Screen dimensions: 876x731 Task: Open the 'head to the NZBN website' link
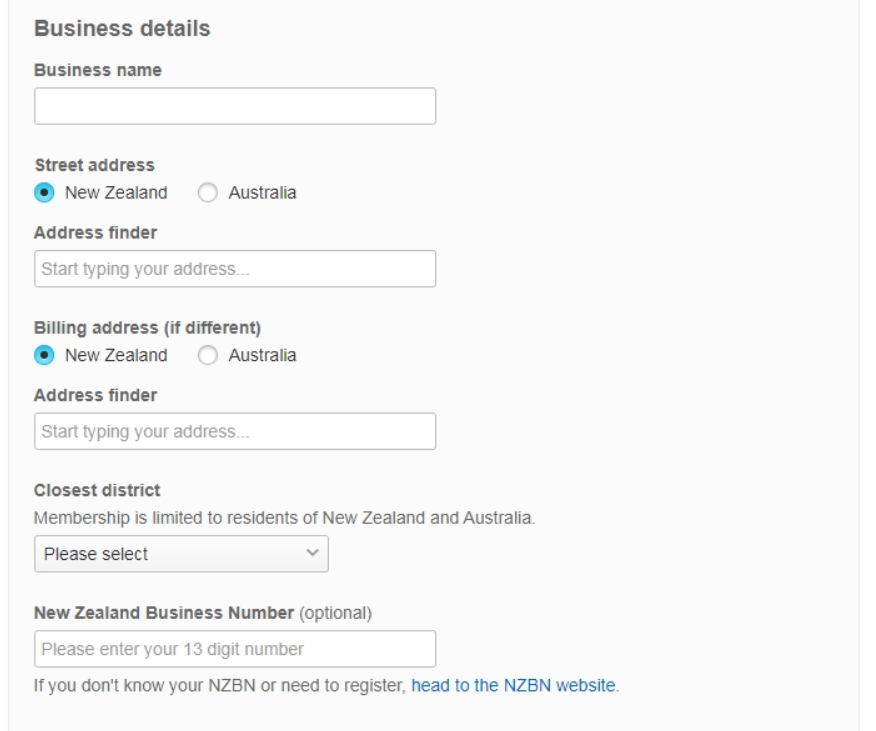[x=514, y=686]
